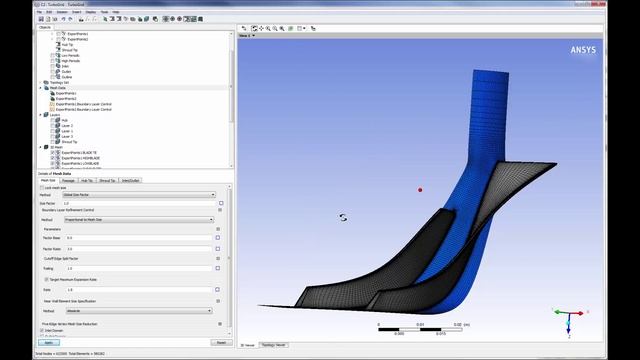Open the Help menu
The width and height of the screenshot is (640, 360).
116,12
